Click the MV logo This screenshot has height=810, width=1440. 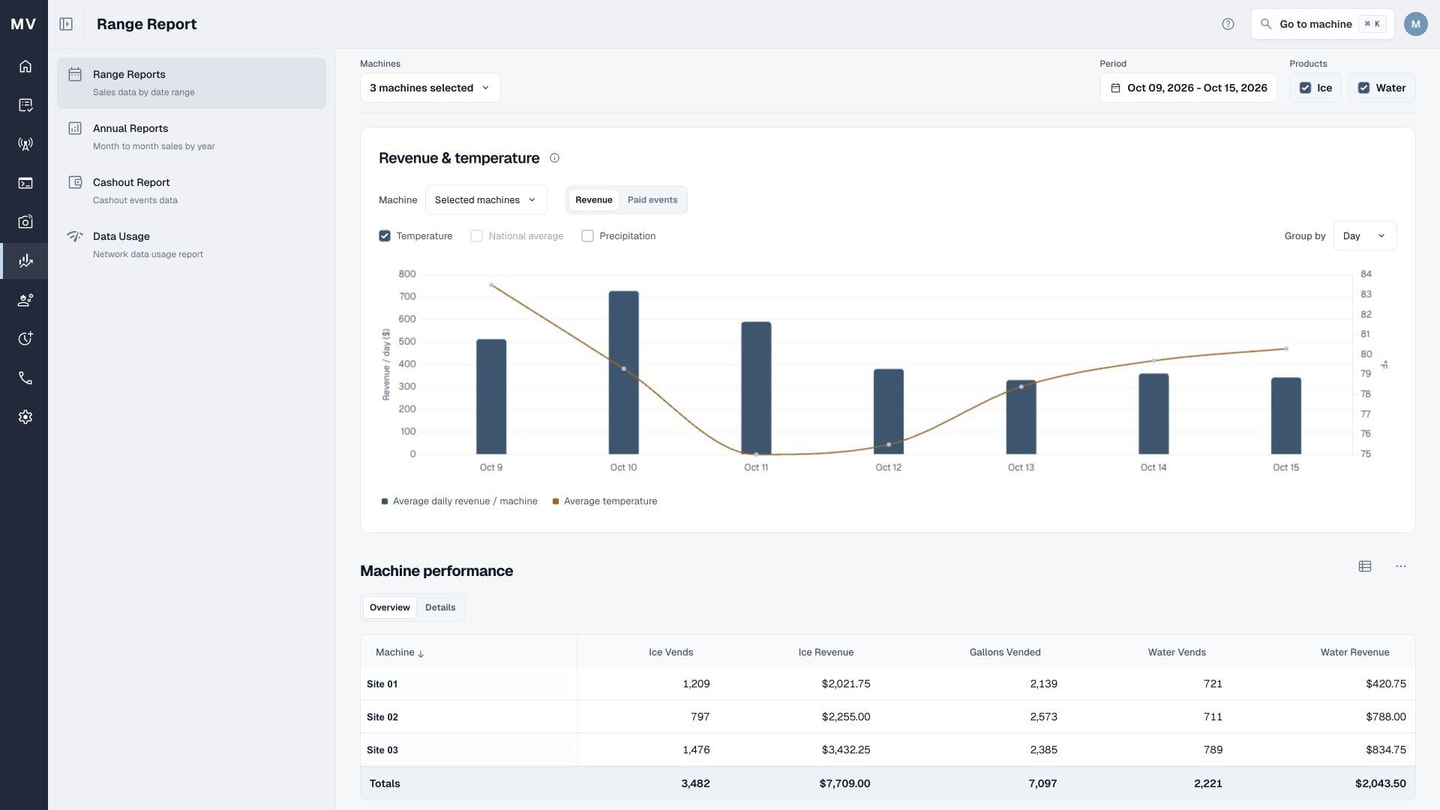coord(23,24)
